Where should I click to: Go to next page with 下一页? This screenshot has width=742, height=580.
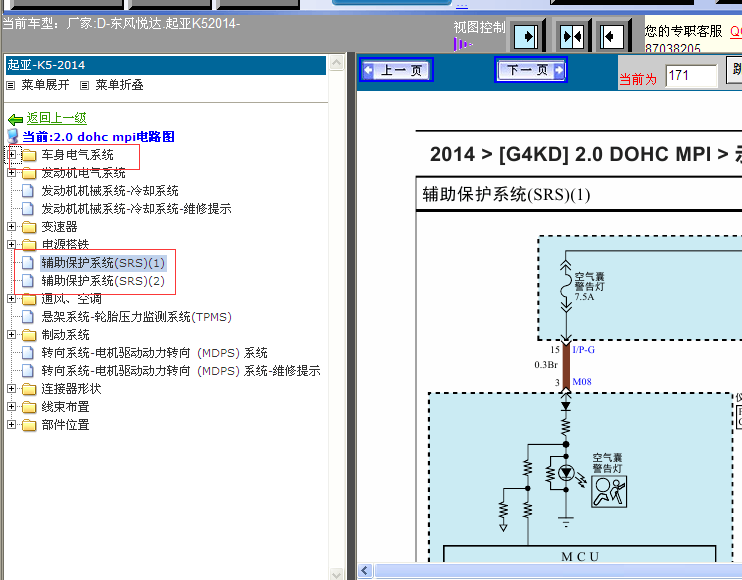tap(530, 70)
